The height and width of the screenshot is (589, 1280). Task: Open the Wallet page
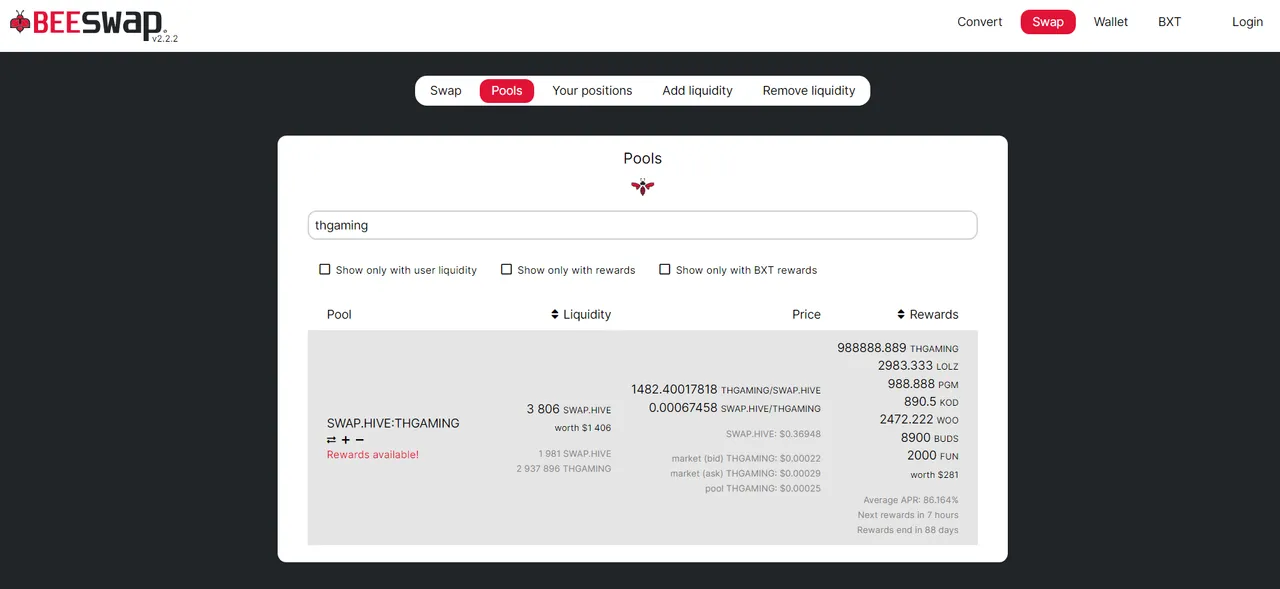pyautogui.click(x=1111, y=22)
